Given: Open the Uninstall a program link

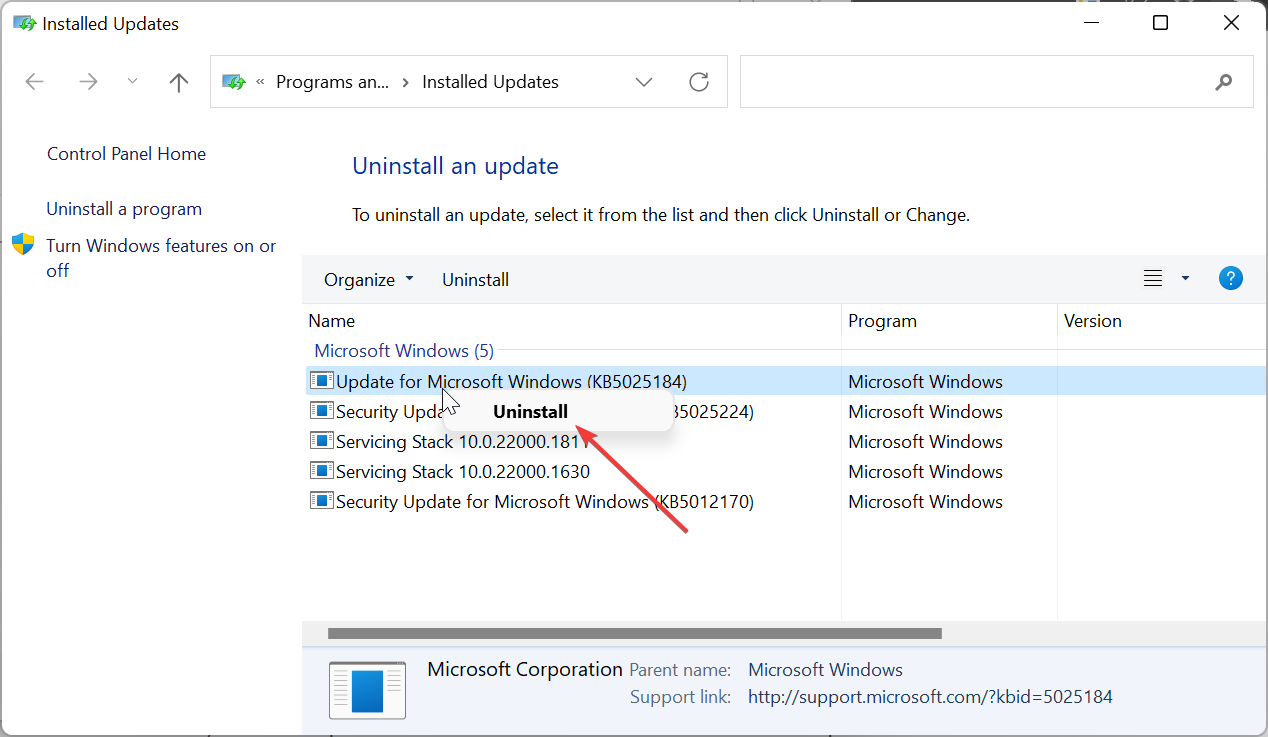Looking at the screenshot, I should coord(124,208).
